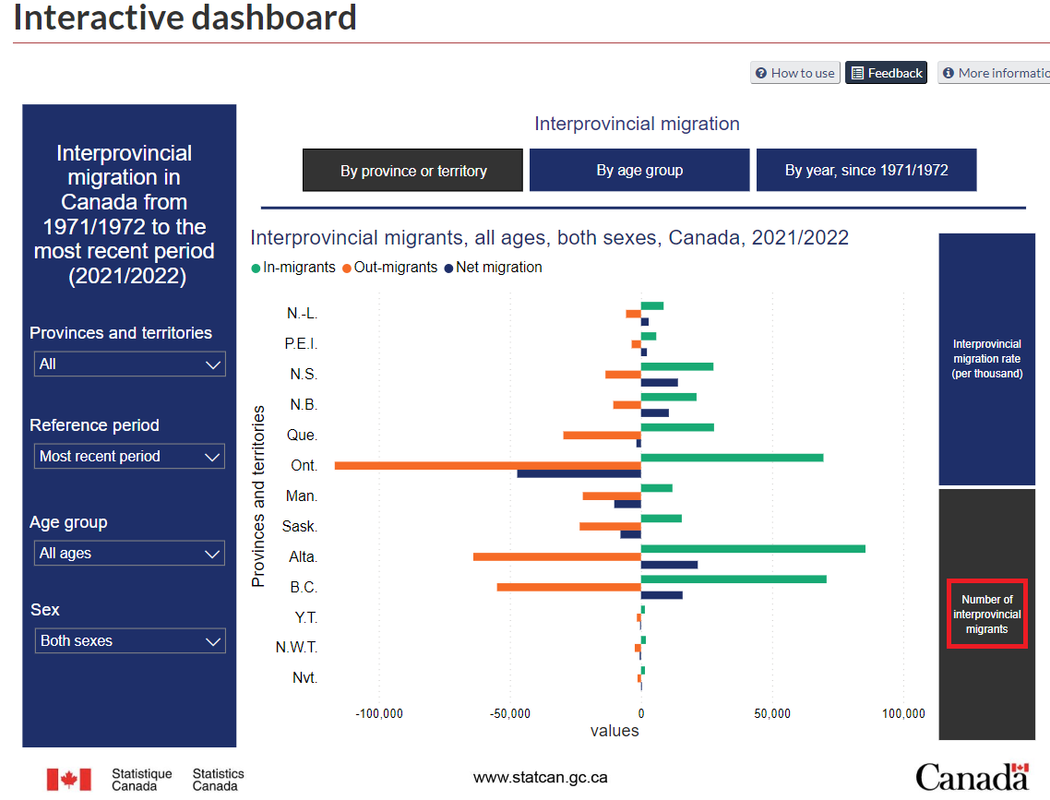The image size is (1050, 800).
Task: Select the By province or territory tab
Action: pos(413,171)
